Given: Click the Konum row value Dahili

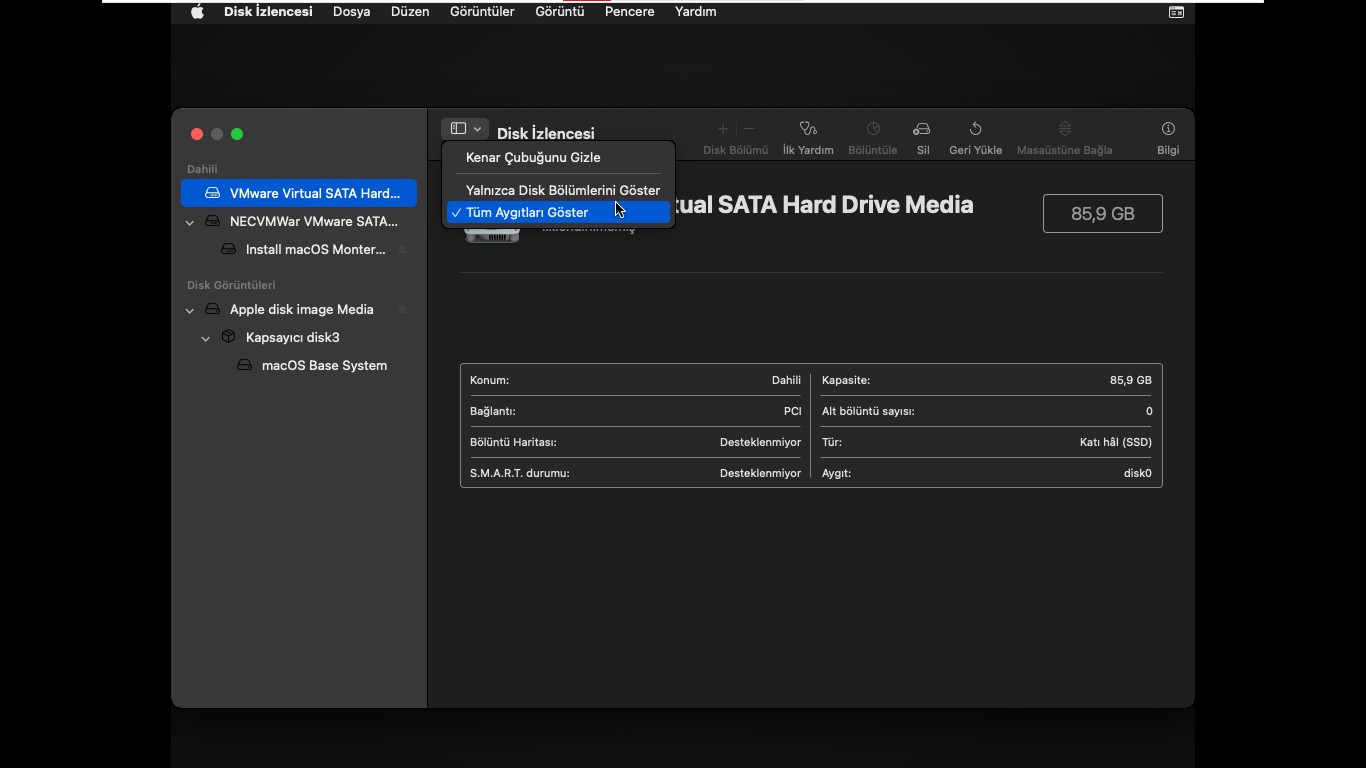Looking at the screenshot, I should [x=786, y=380].
